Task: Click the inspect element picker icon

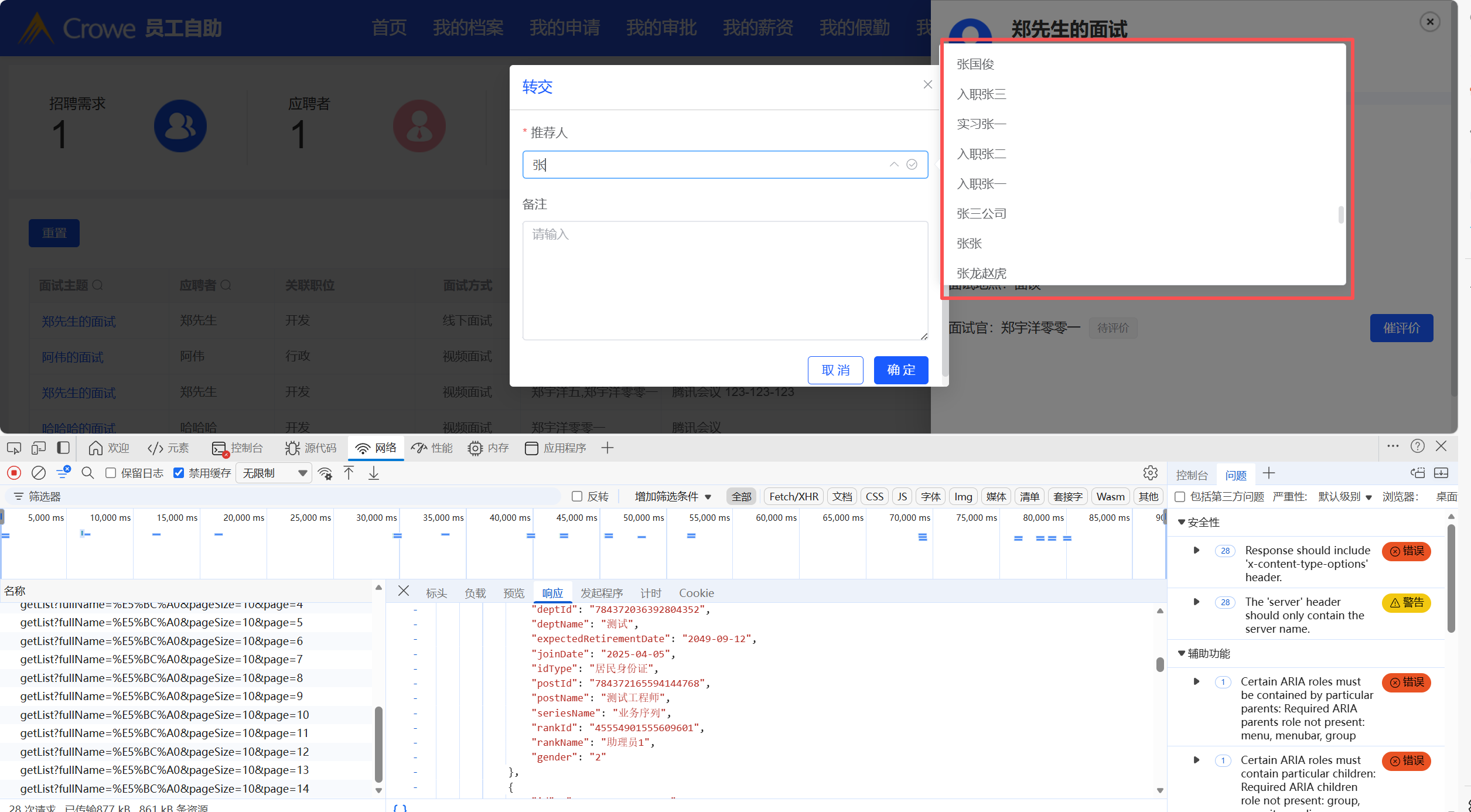Action: click(x=14, y=448)
